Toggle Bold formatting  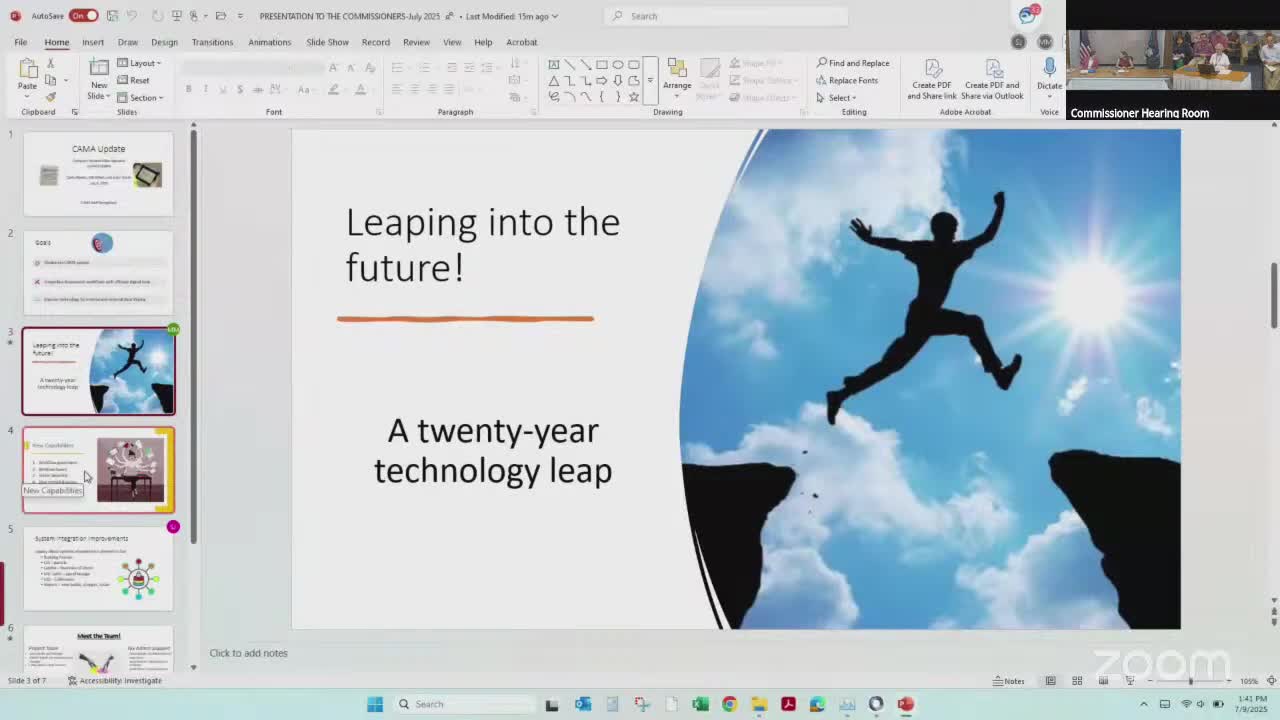pyautogui.click(x=188, y=89)
